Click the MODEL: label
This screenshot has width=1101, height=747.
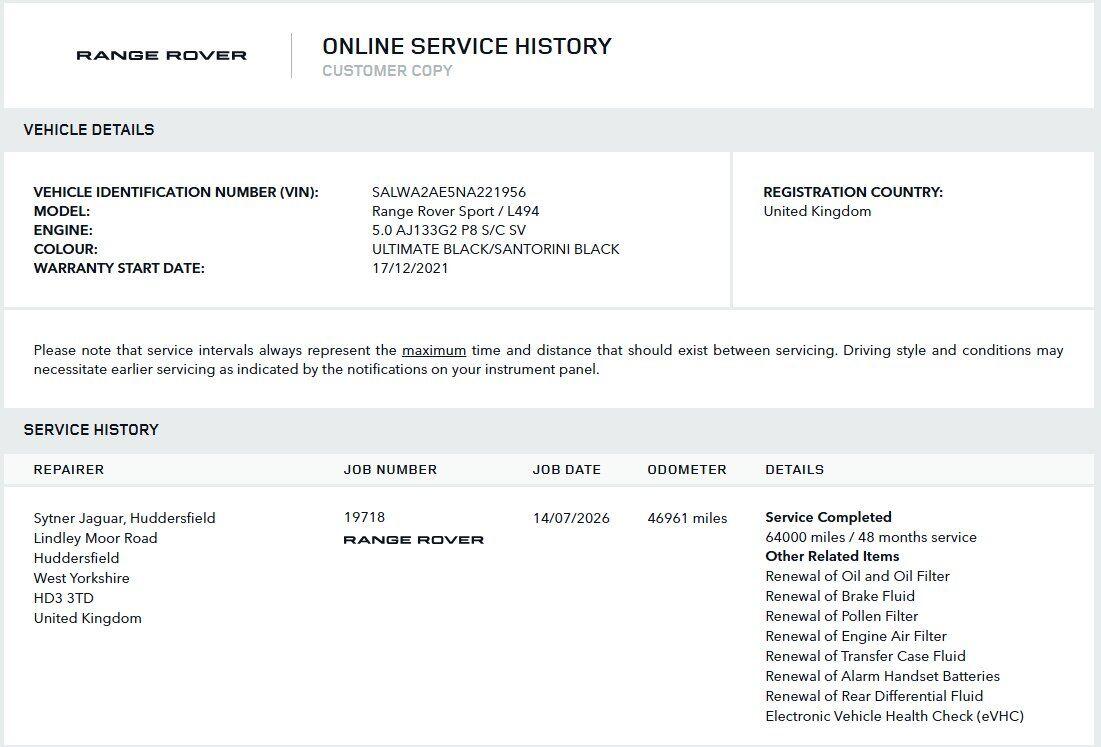[62, 211]
